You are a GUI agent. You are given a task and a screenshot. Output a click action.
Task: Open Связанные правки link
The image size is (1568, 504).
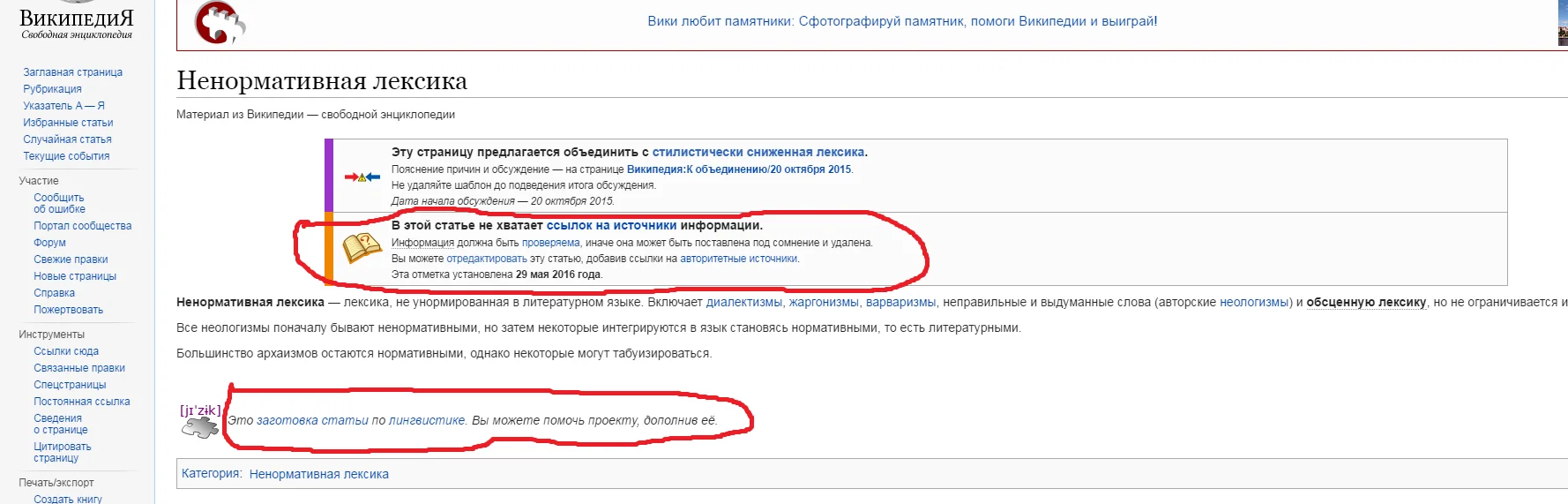[x=79, y=368]
